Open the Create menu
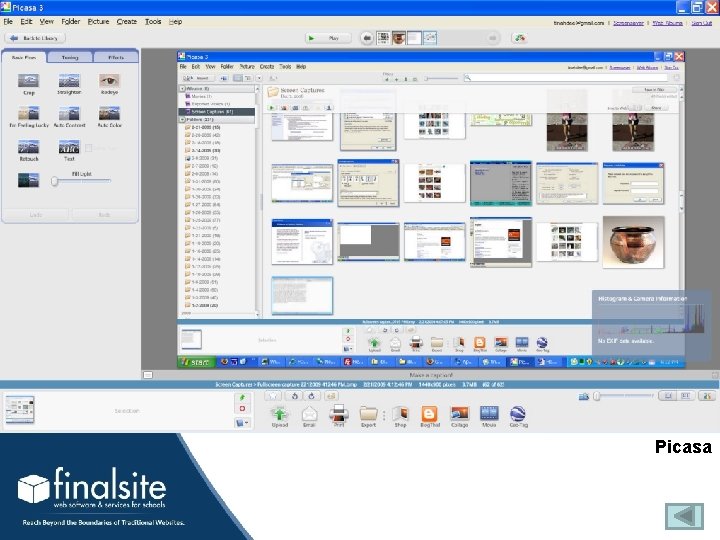Screen dimensions: 720x540 click(x=127, y=22)
